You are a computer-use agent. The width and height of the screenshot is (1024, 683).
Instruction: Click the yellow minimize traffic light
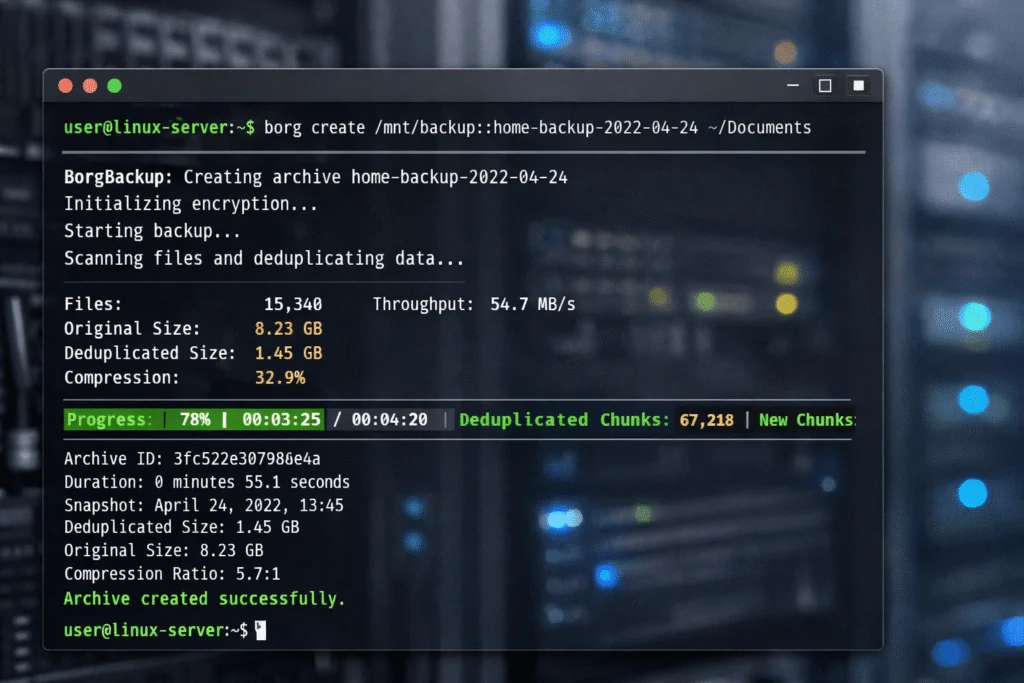click(89, 86)
